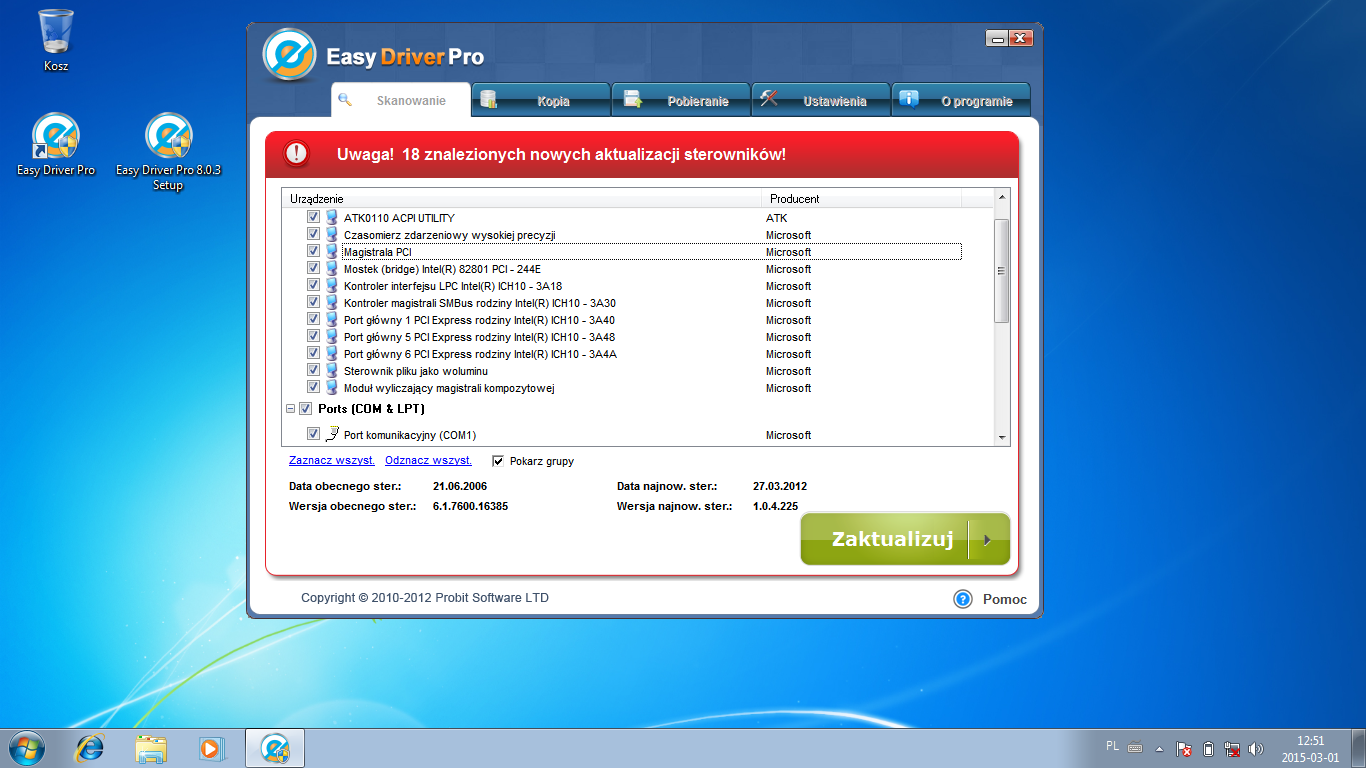Uncheck the ATK0110 ACPI UTILITY checkbox
Viewport: 1366px width, 768px height.
313,218
